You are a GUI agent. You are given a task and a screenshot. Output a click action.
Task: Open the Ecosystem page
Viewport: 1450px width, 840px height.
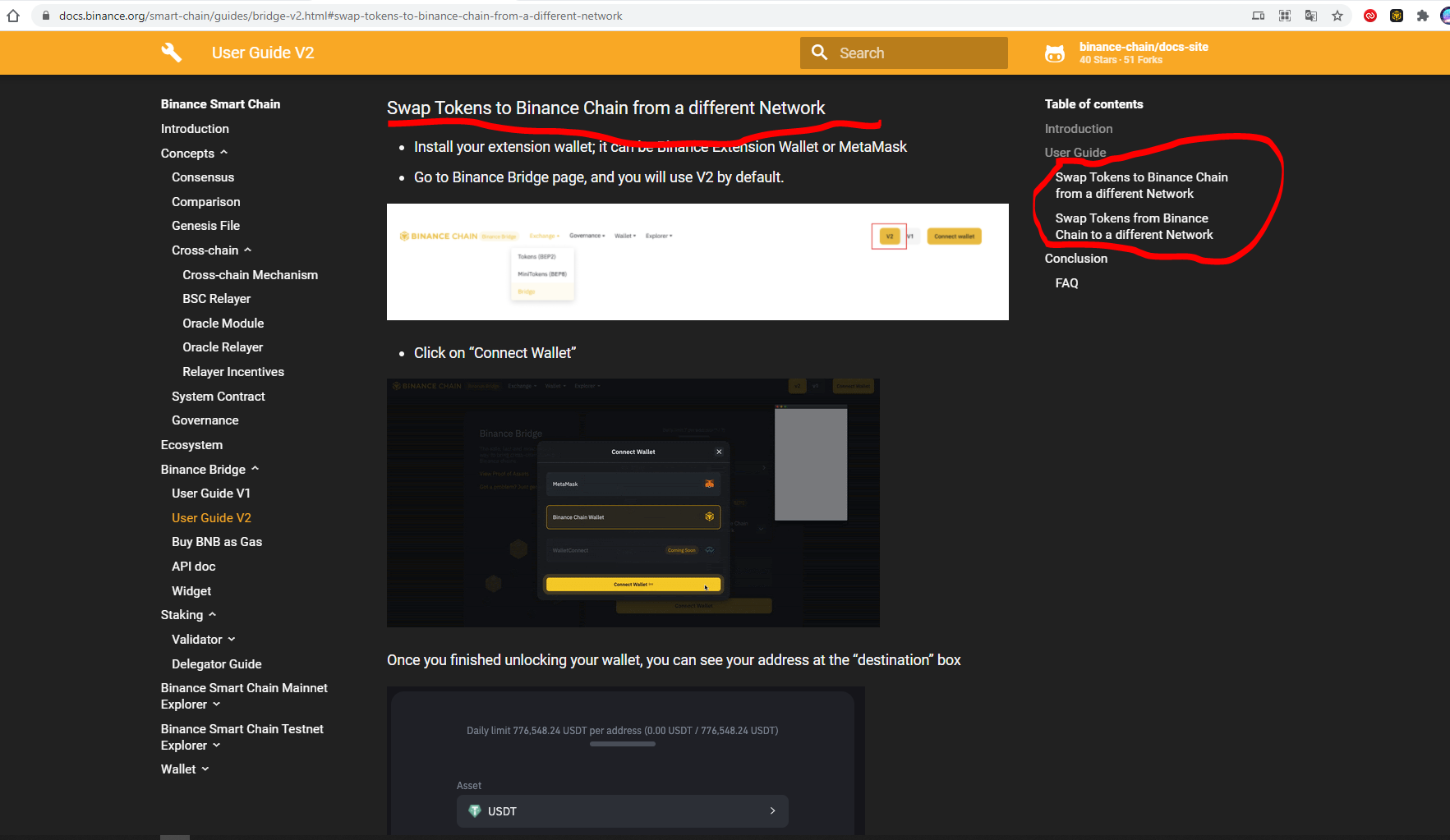pos(191,445)
